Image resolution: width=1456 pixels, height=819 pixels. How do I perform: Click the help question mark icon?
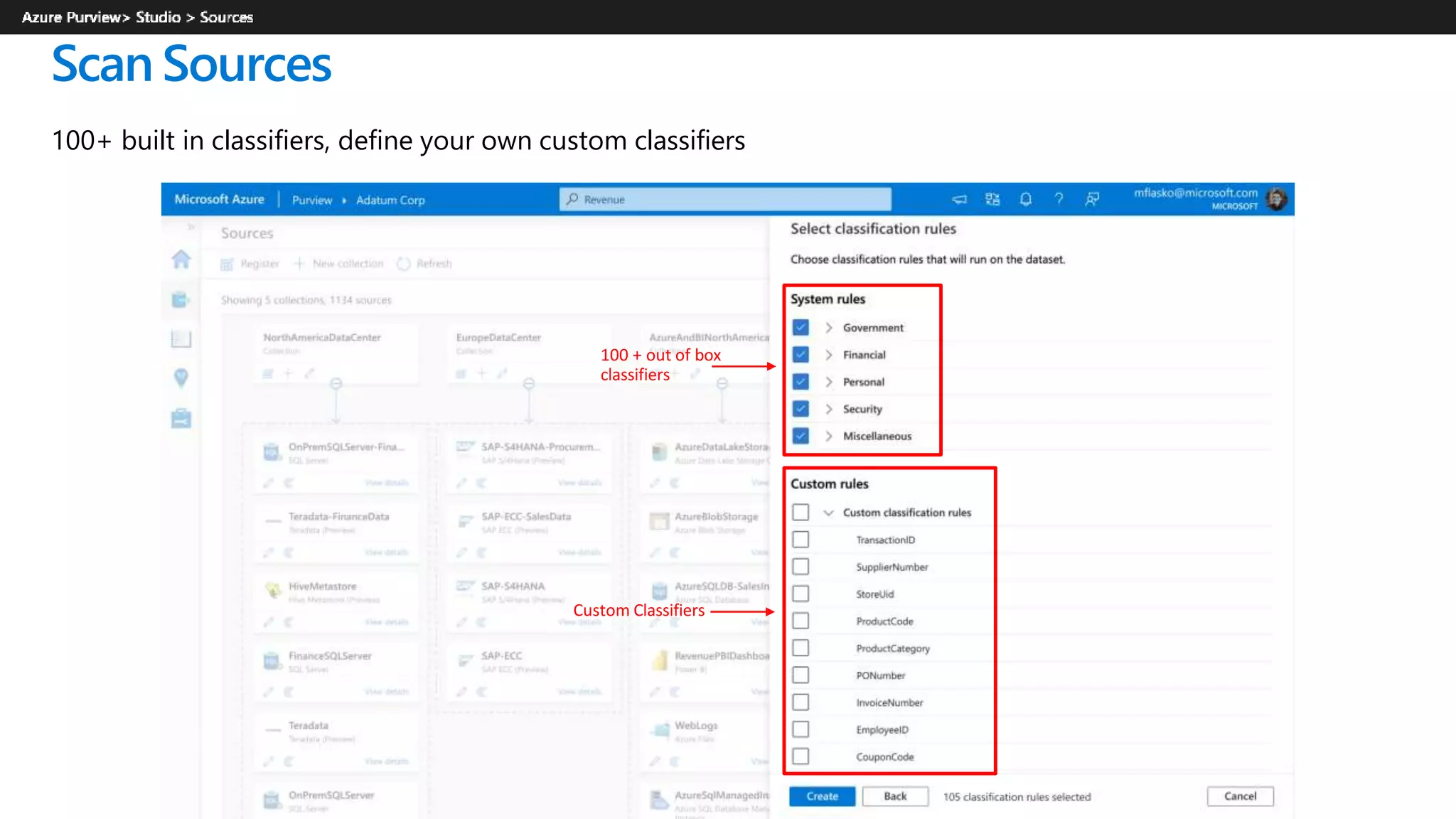(x=1059, y=200)
